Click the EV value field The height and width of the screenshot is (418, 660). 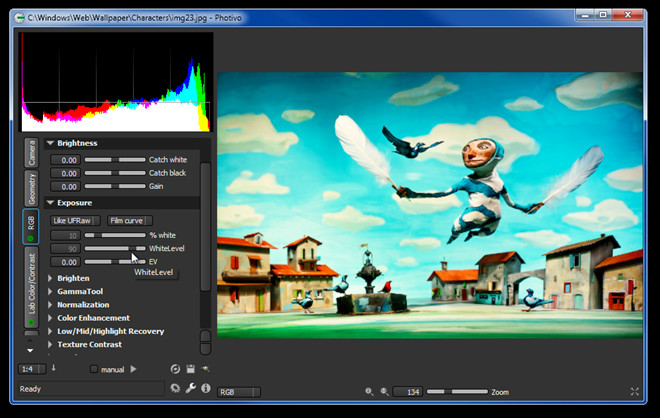(x=65, y=262)
